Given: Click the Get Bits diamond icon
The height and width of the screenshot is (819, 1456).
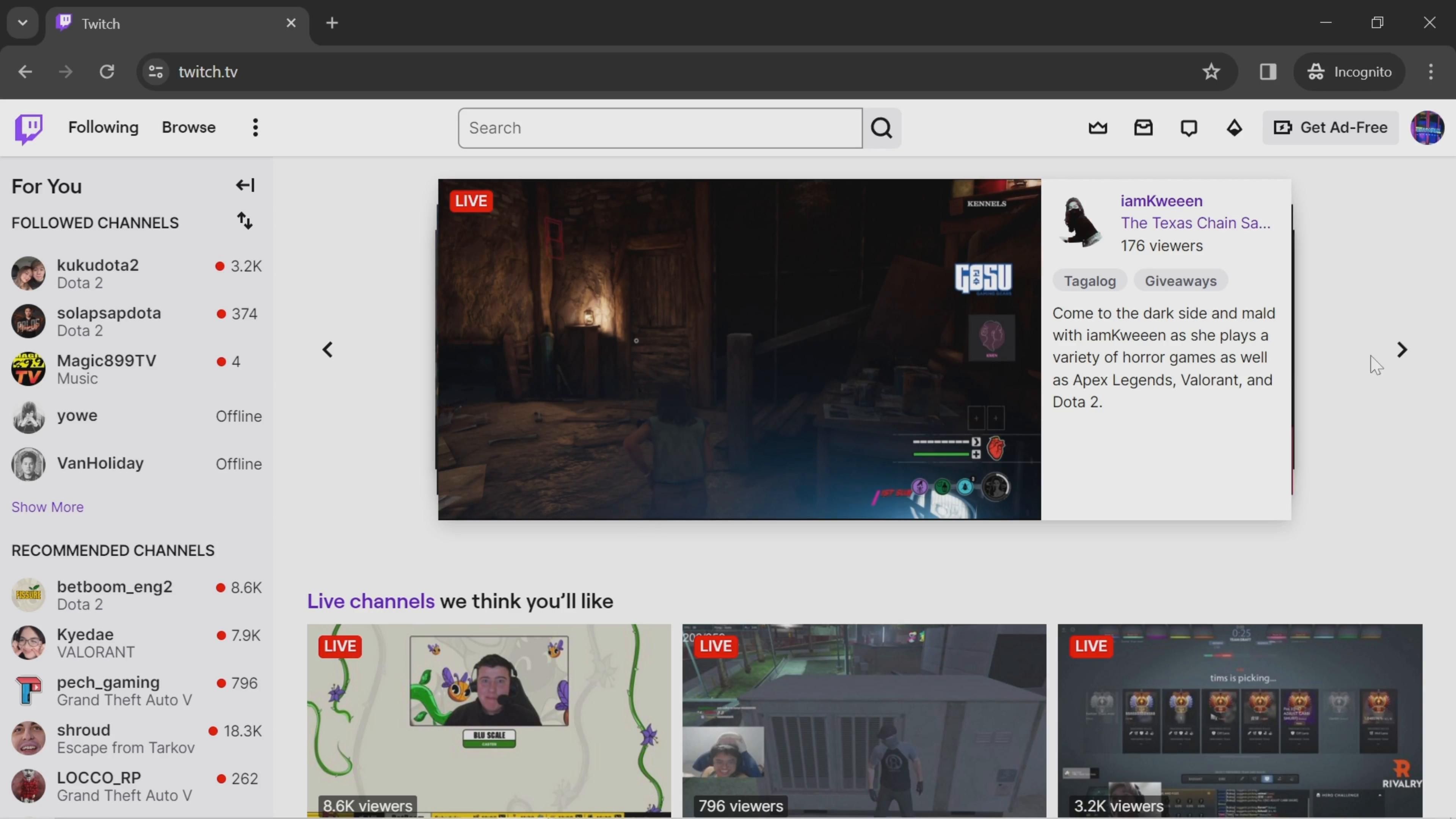Looking at the screenshot, I should coord(1234,128).
